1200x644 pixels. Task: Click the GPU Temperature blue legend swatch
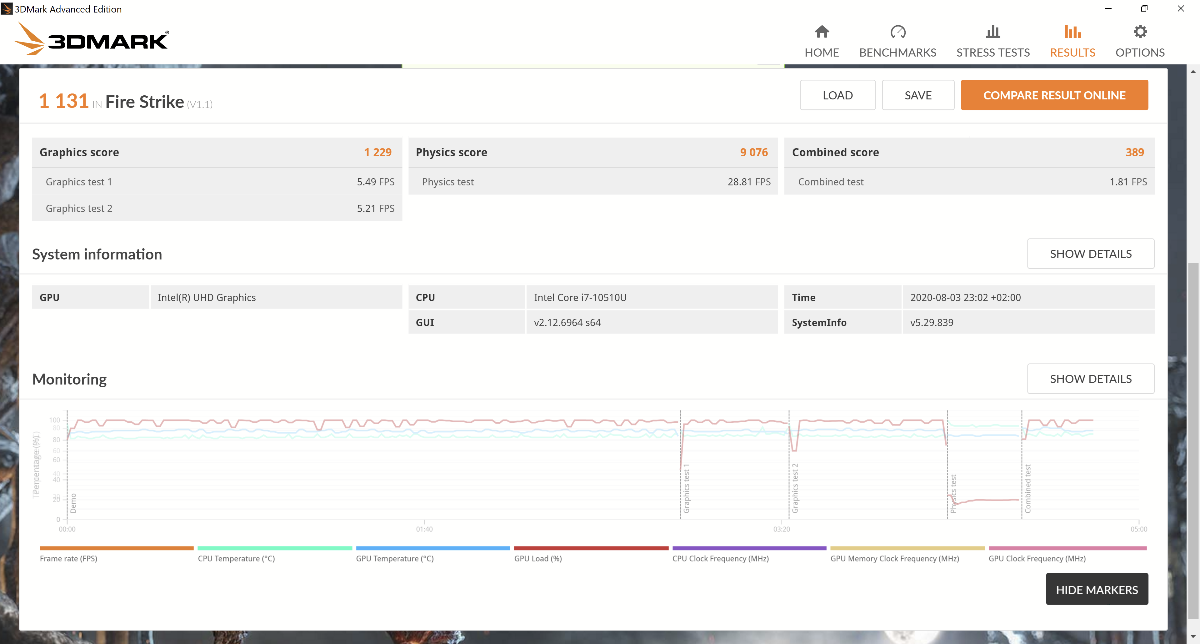click(x=433, y=548)
